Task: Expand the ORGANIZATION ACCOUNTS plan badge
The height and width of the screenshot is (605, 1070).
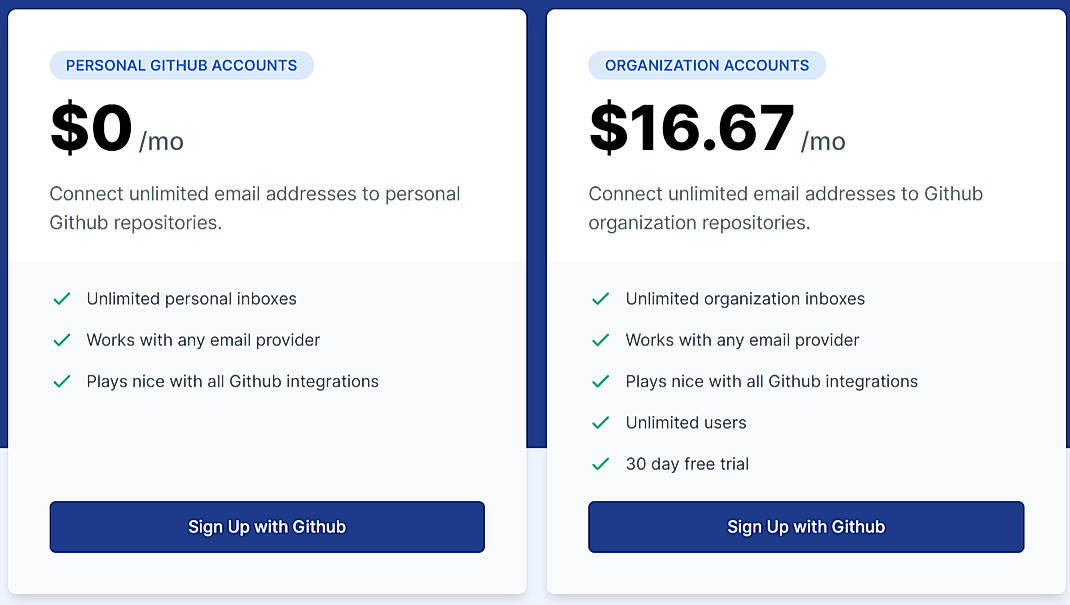Action: pyautogui.click(x=707, y=64)
